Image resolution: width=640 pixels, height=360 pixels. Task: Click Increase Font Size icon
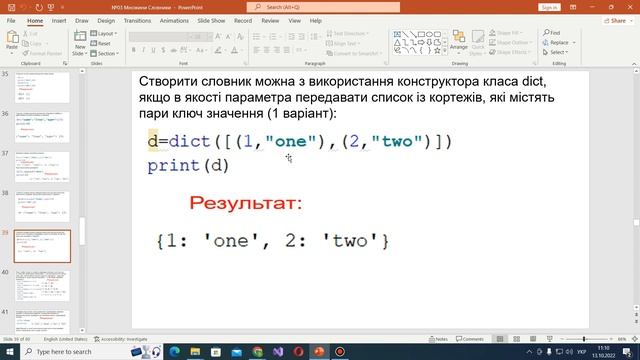click(x=218, y=37)
